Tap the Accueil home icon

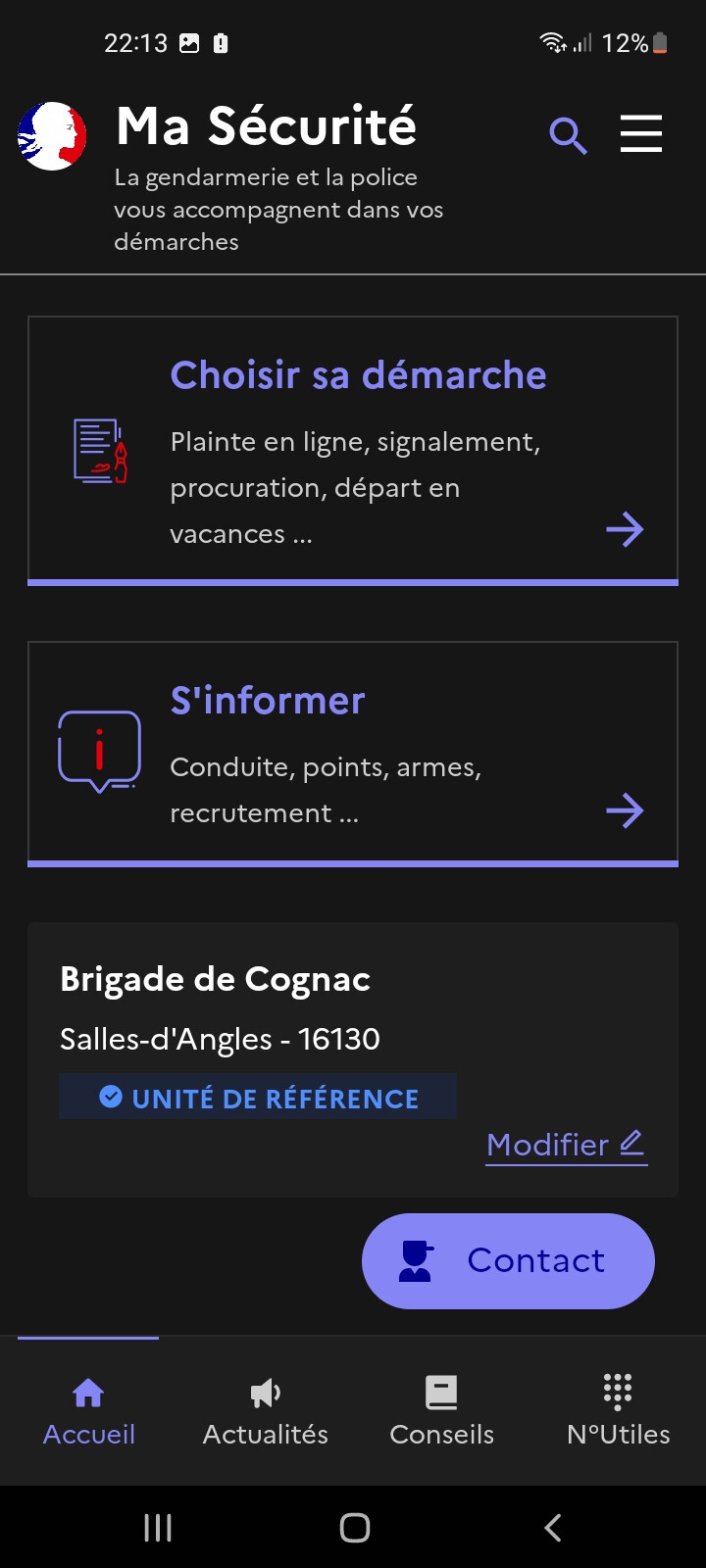pyautogui.click(x=88, y=1392)
